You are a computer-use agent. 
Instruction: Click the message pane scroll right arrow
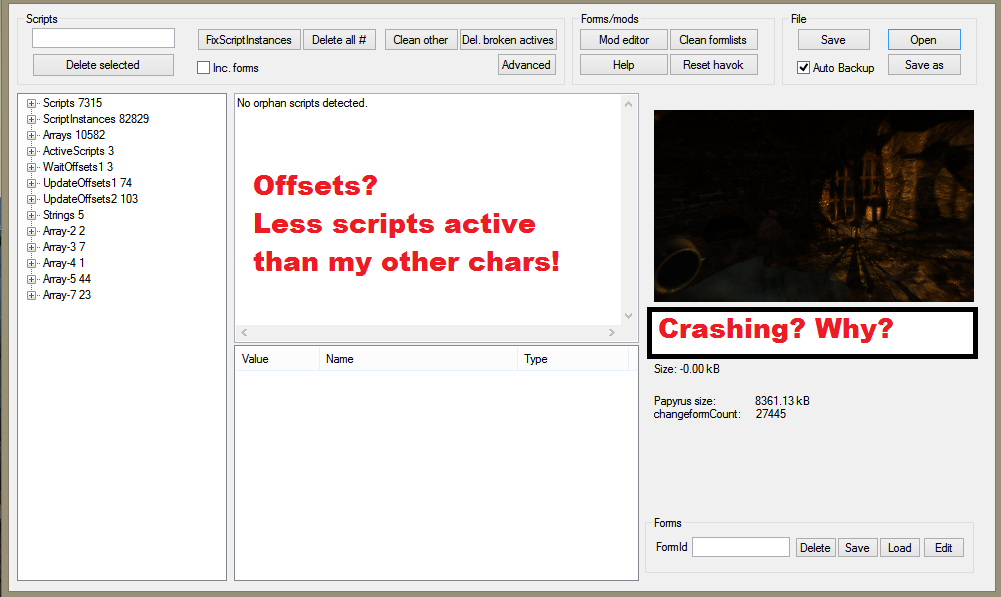coord(612,332)
